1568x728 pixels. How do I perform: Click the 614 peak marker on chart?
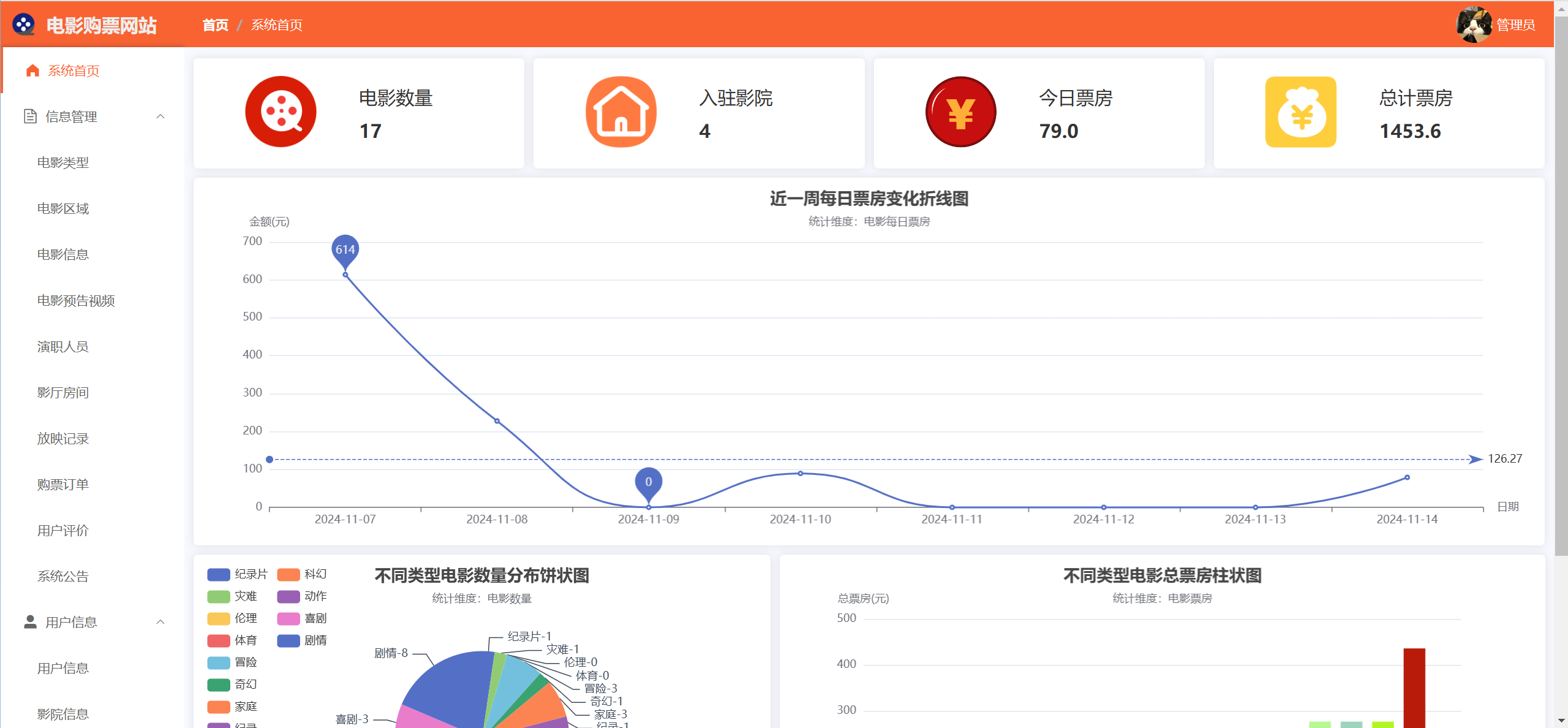[x=345, y=250]
